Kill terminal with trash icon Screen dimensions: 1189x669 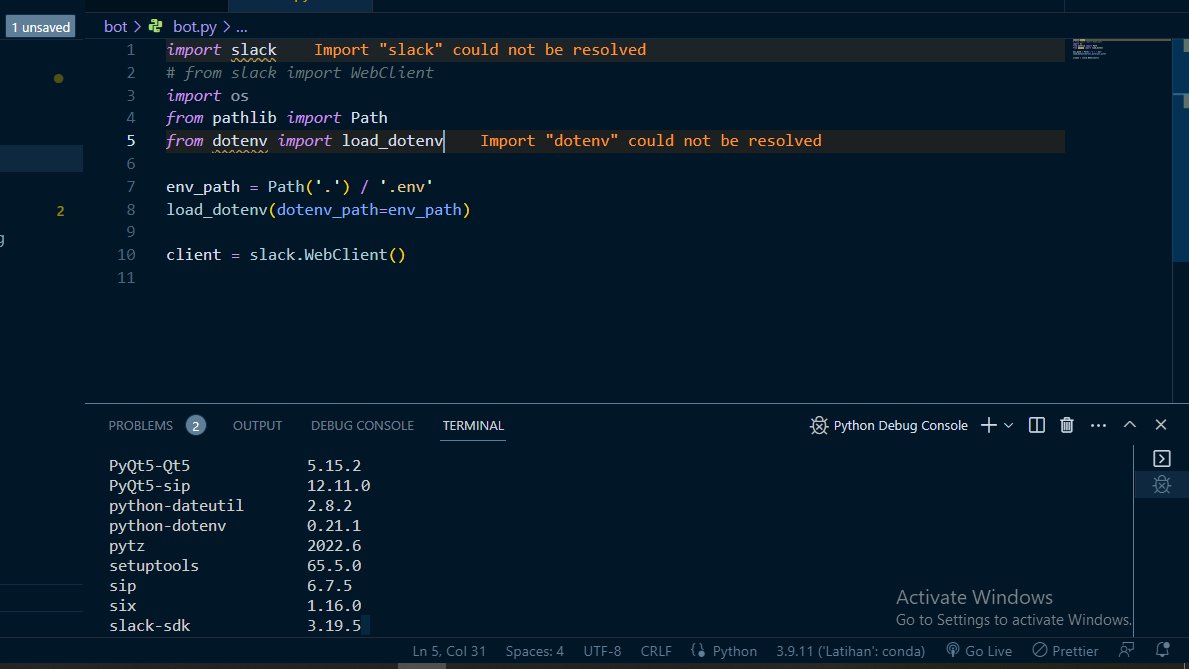1067,426
